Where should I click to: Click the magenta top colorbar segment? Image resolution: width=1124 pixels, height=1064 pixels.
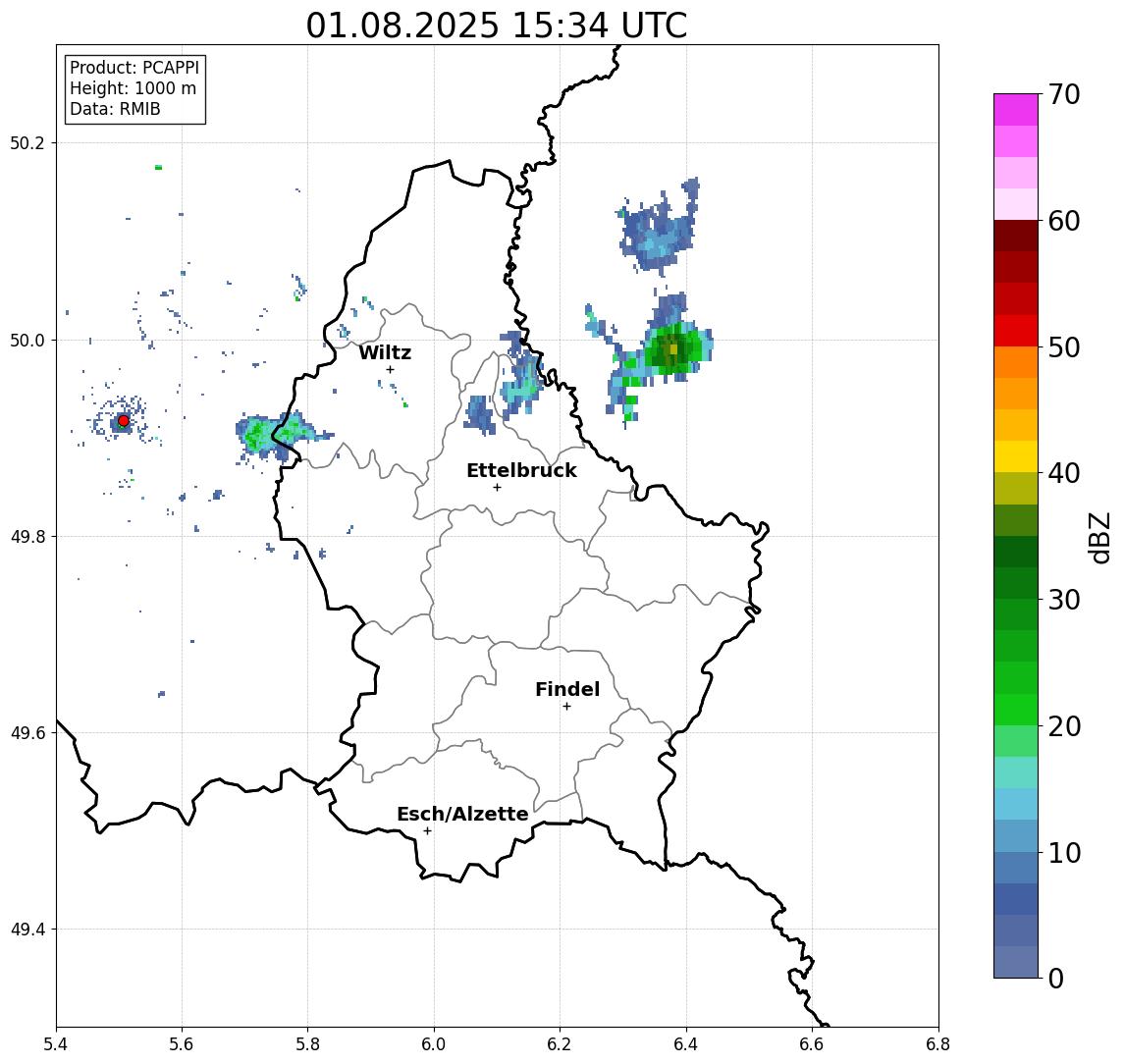(x=1016, y=110)
